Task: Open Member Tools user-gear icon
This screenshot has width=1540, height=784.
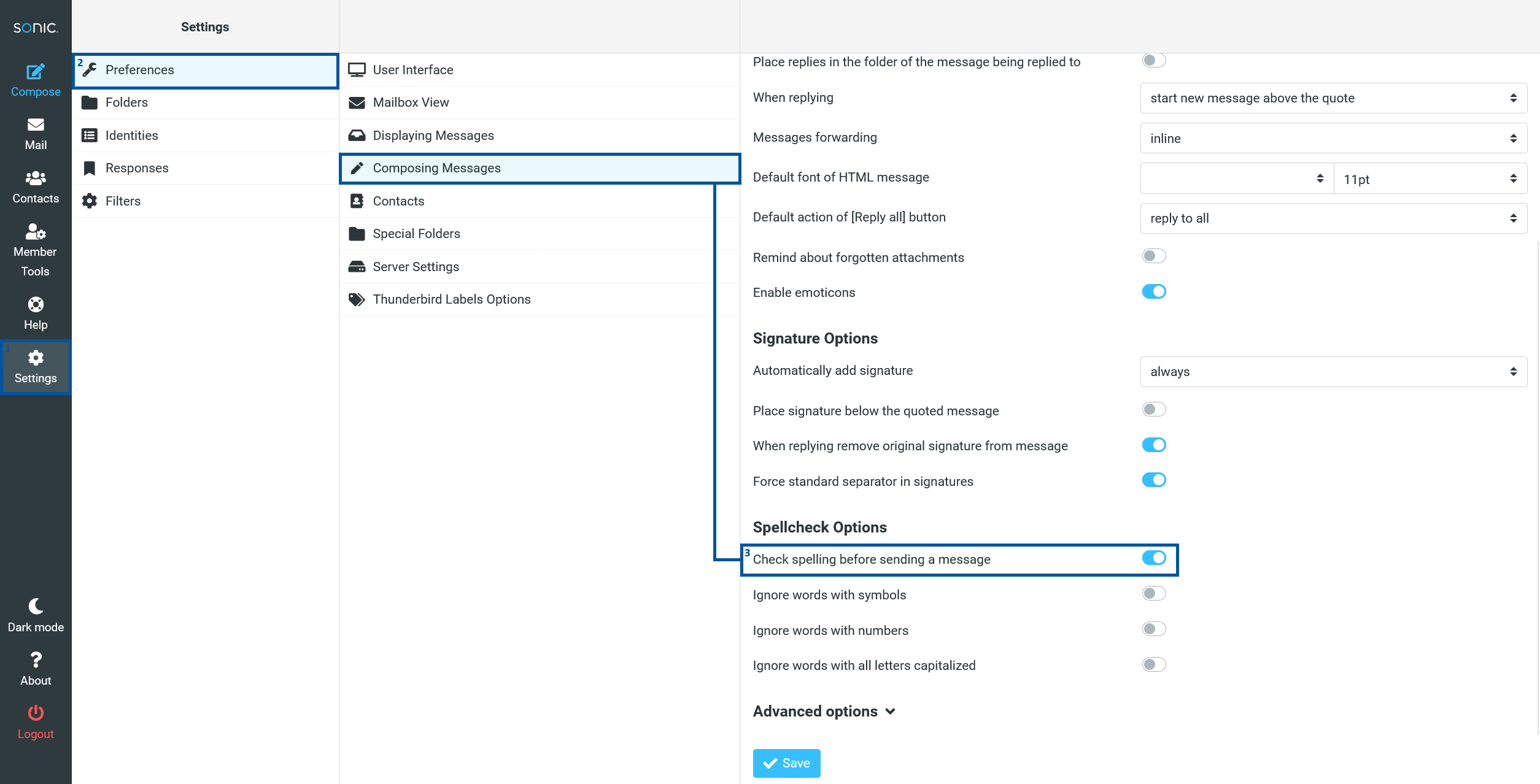Action: 36,231
